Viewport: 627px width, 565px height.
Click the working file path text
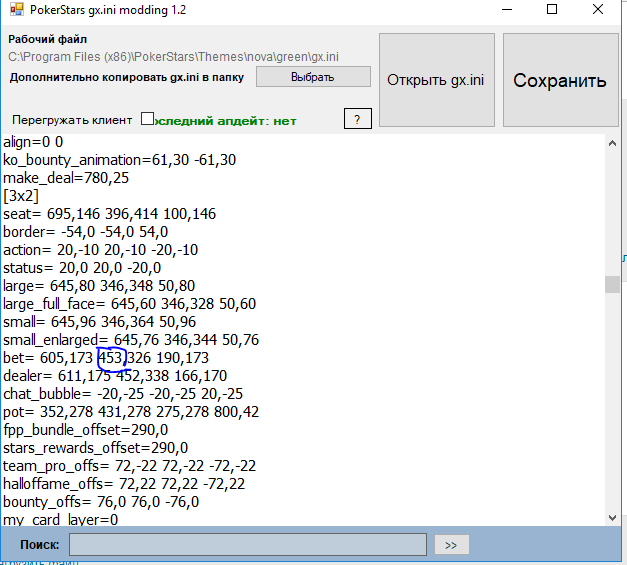pos(174,57)
